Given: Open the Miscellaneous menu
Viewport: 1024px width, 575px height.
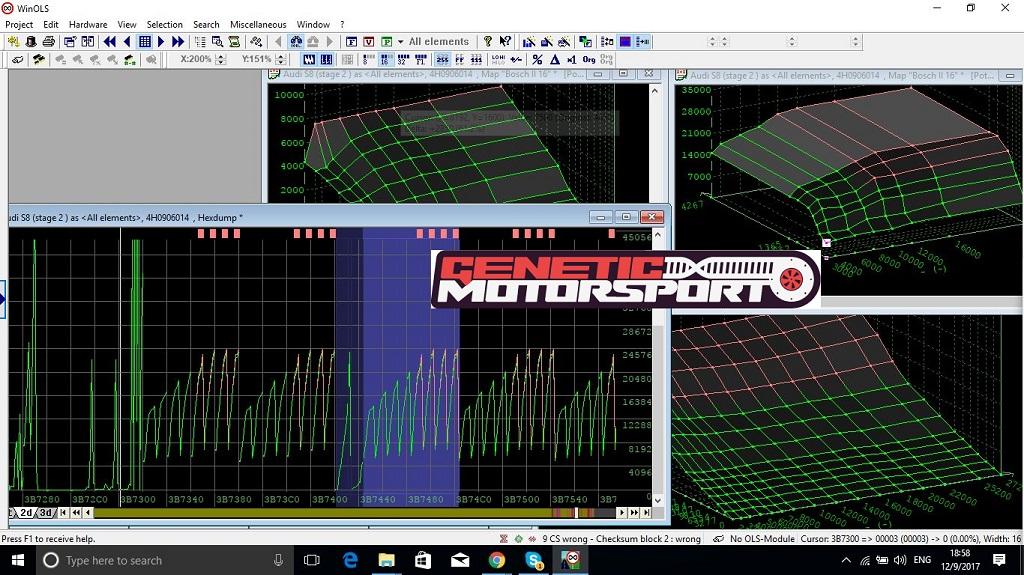Looking at the screenshot, I should [257, 24].
